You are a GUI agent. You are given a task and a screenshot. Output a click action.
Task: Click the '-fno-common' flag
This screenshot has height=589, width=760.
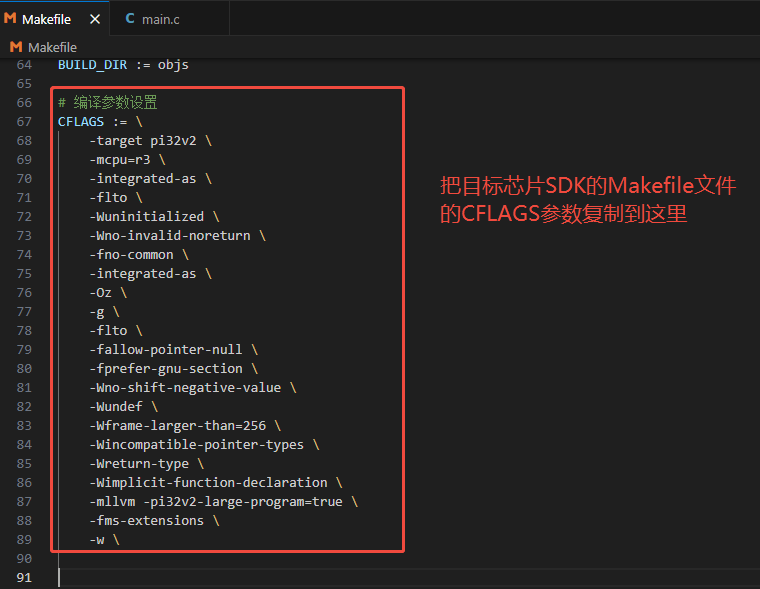point(131,255)
